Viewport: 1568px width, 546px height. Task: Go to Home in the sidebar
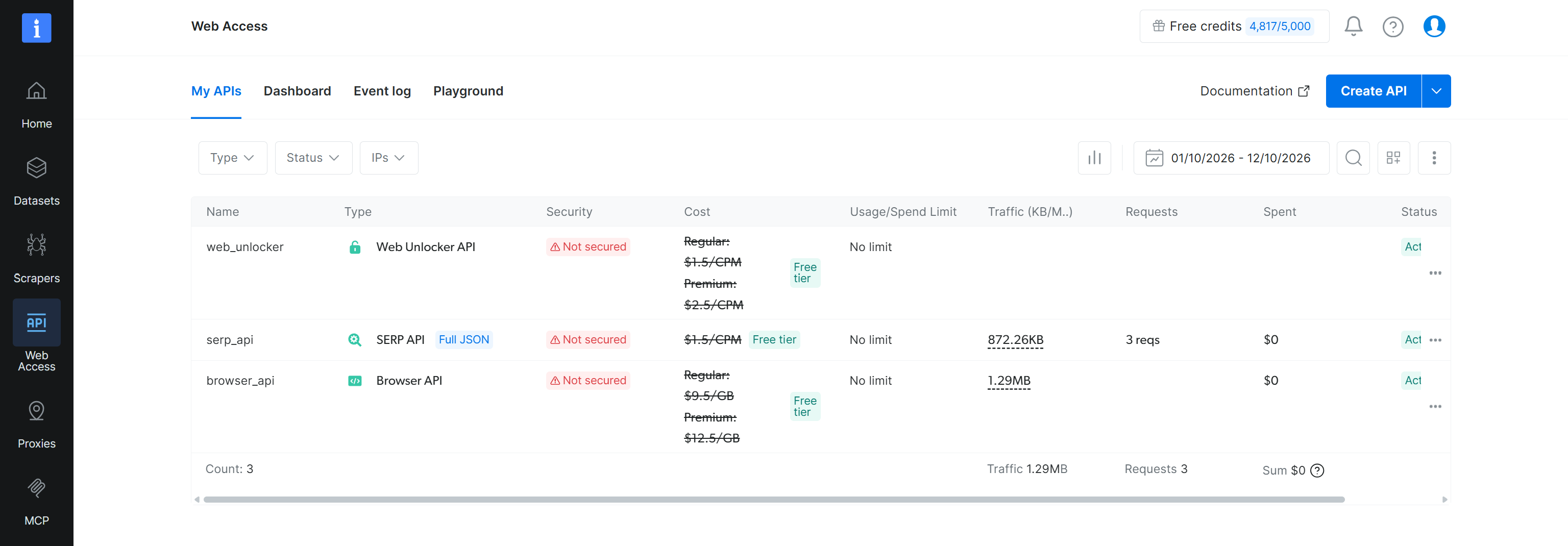pyautogui.click(x=37, y=105)
